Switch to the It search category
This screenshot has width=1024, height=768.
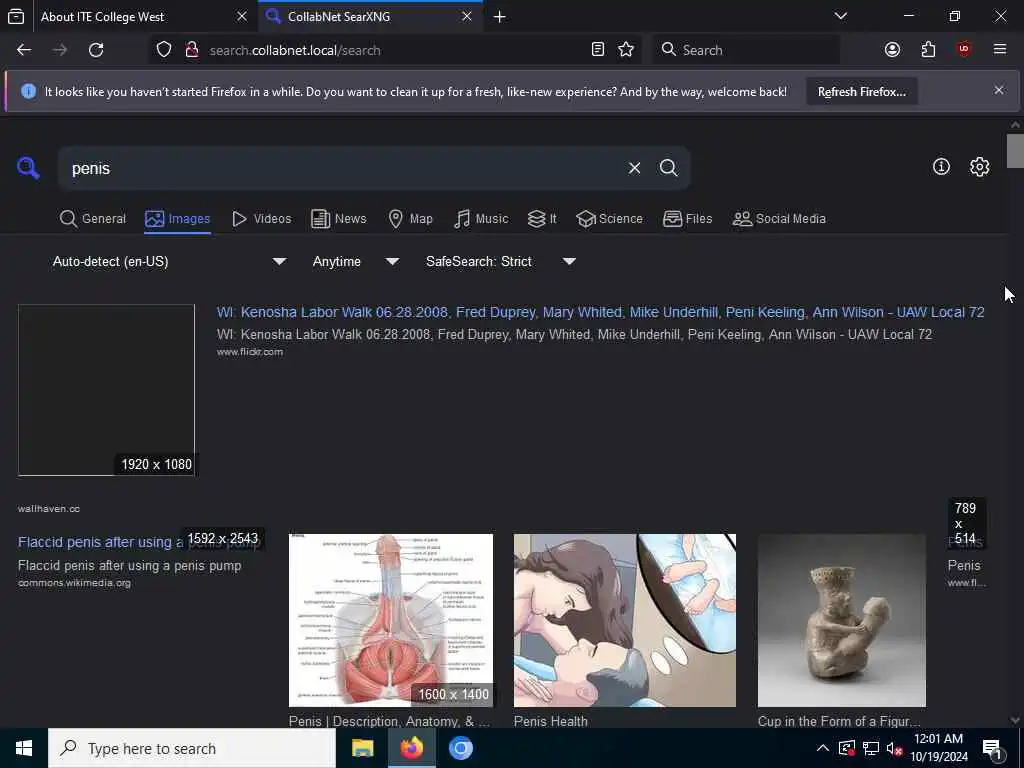(542, 219)
